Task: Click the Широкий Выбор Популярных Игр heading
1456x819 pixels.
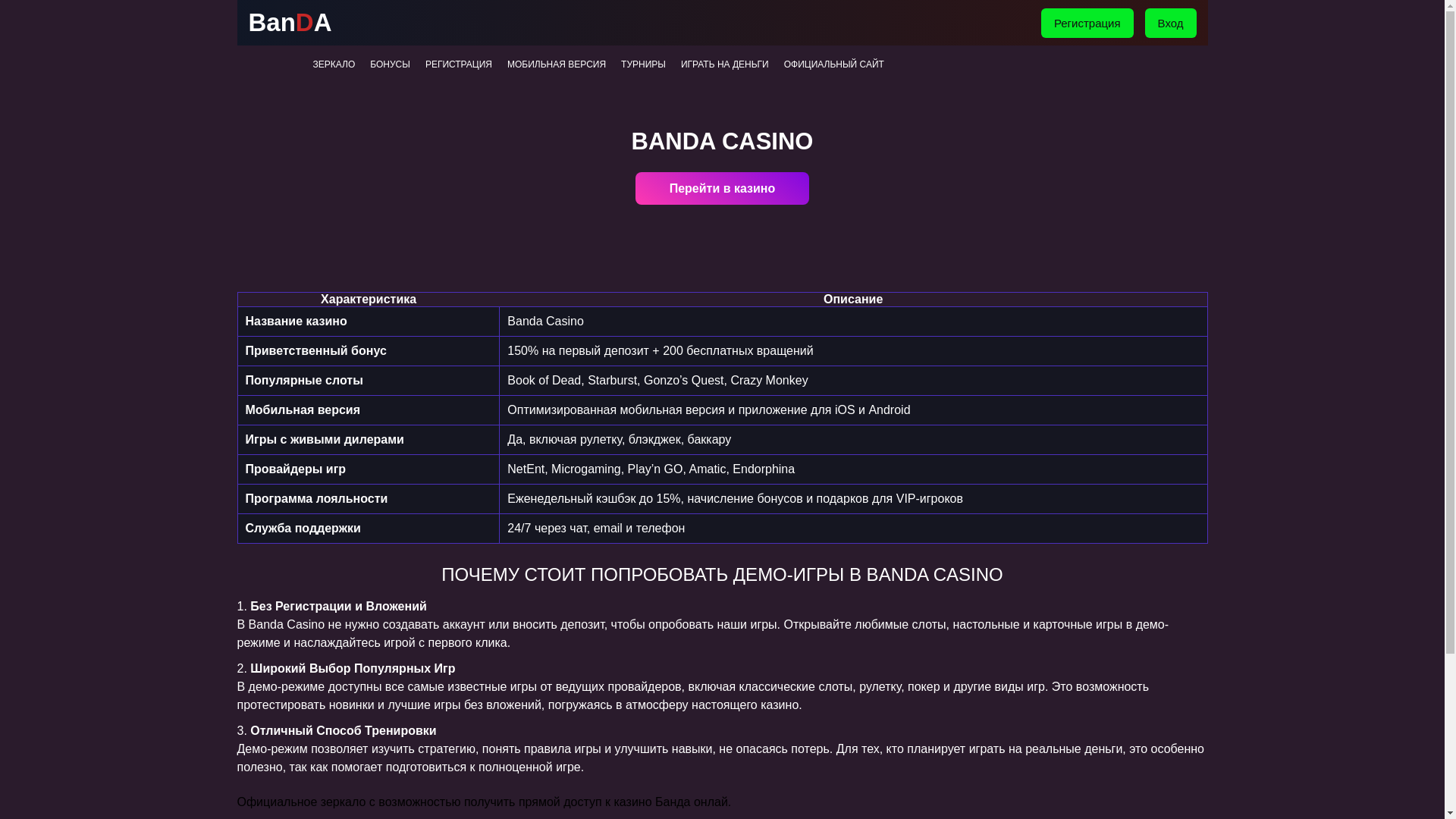Action: pyautogui.click(x=353, y=669)
